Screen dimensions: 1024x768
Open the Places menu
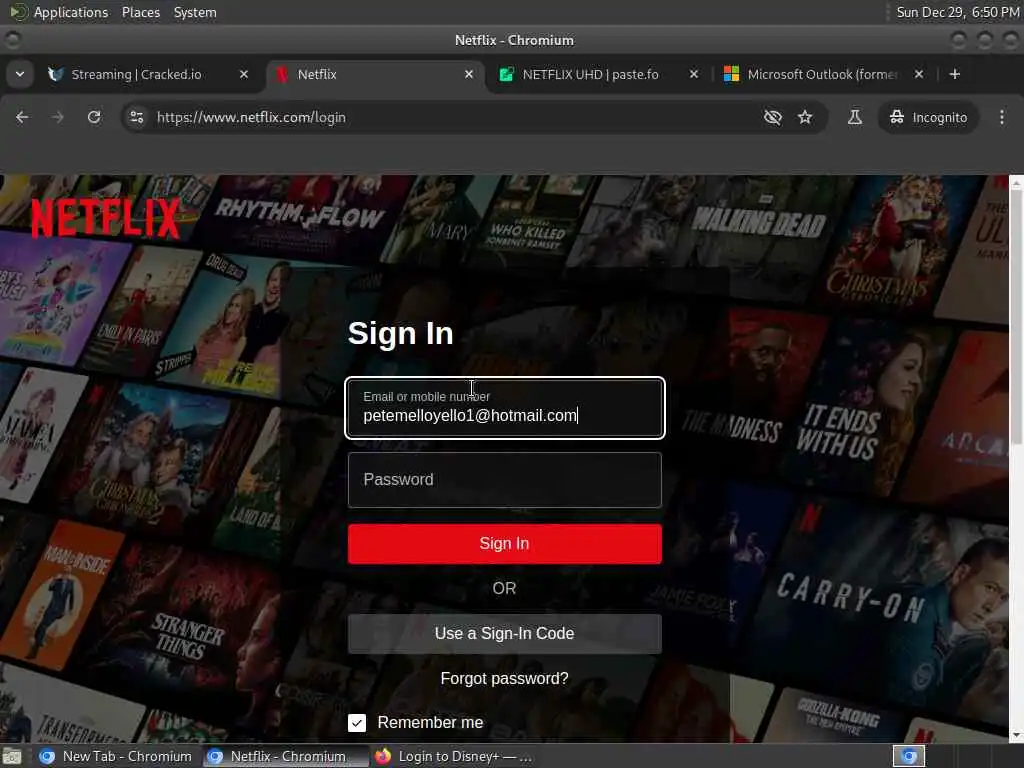tap(140, 12)
